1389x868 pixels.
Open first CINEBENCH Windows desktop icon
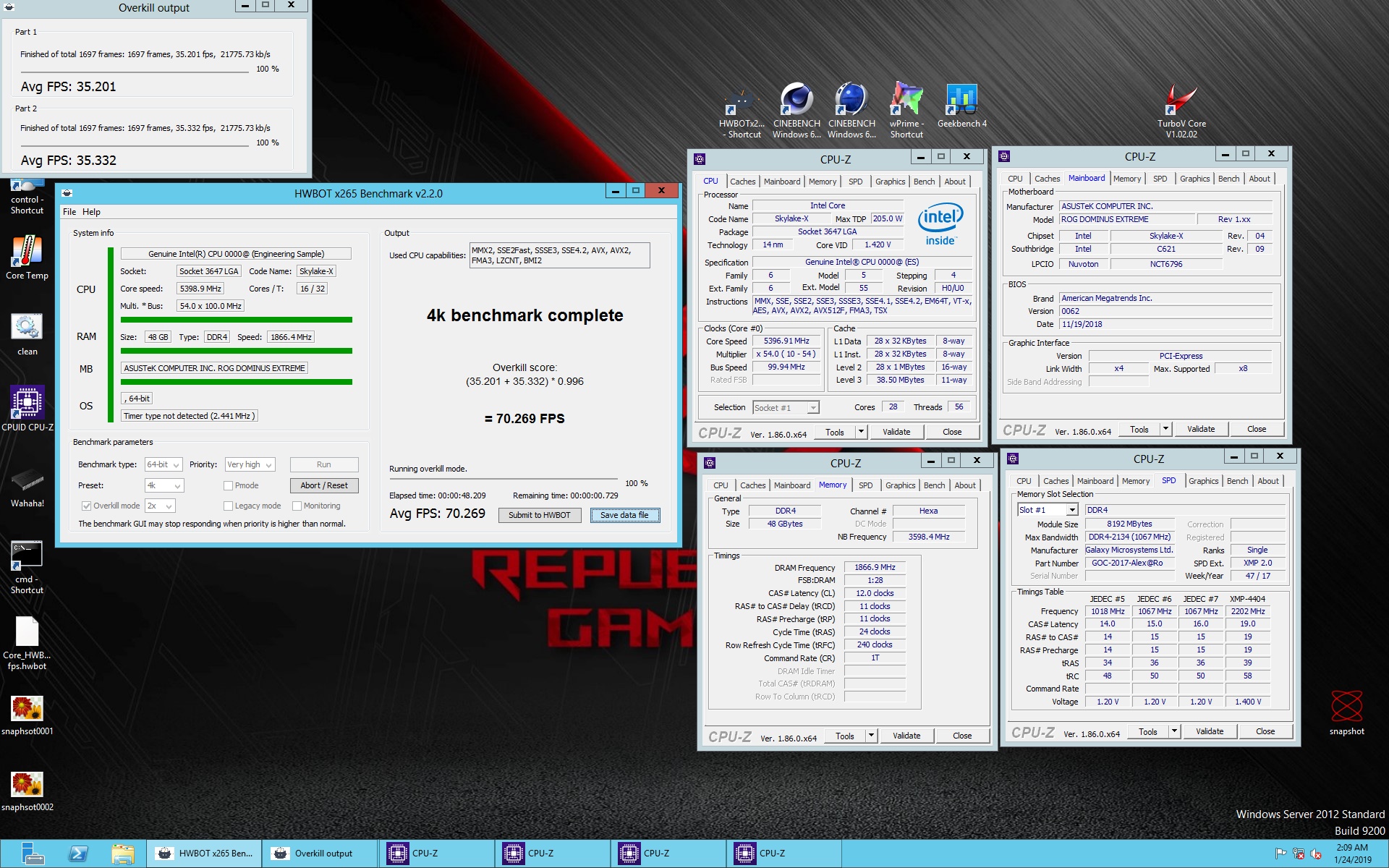797,111
